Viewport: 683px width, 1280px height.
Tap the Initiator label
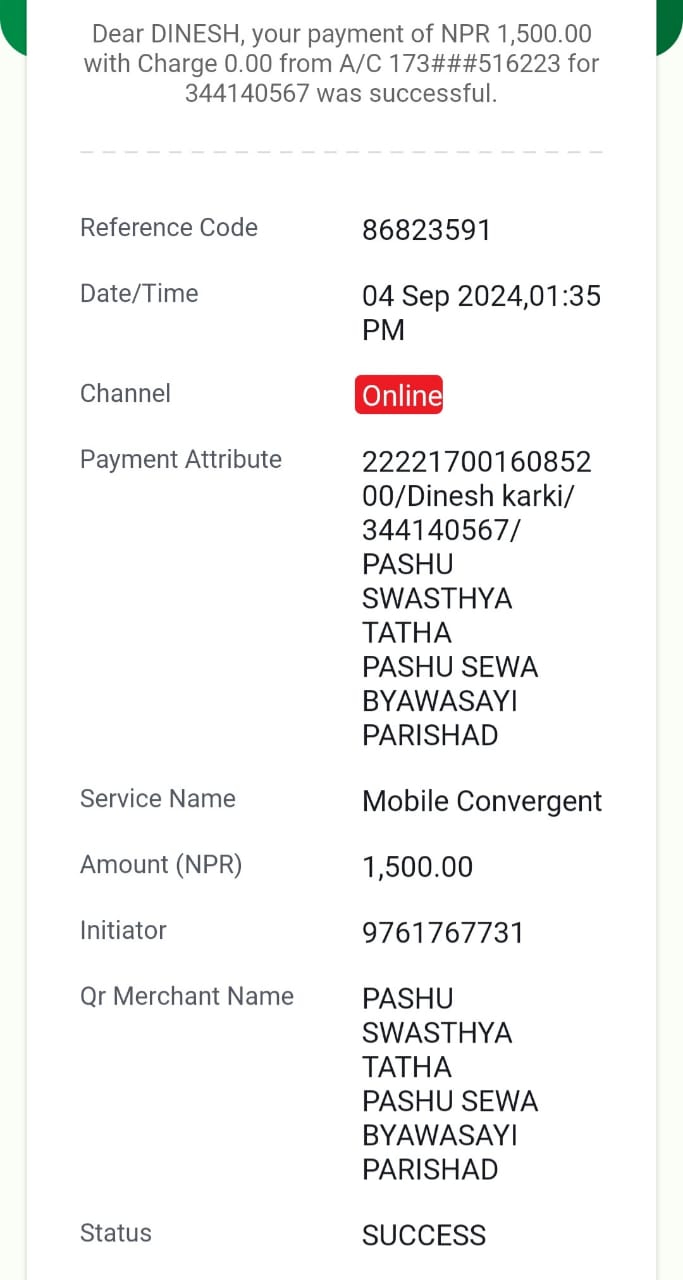pos(123,931)
